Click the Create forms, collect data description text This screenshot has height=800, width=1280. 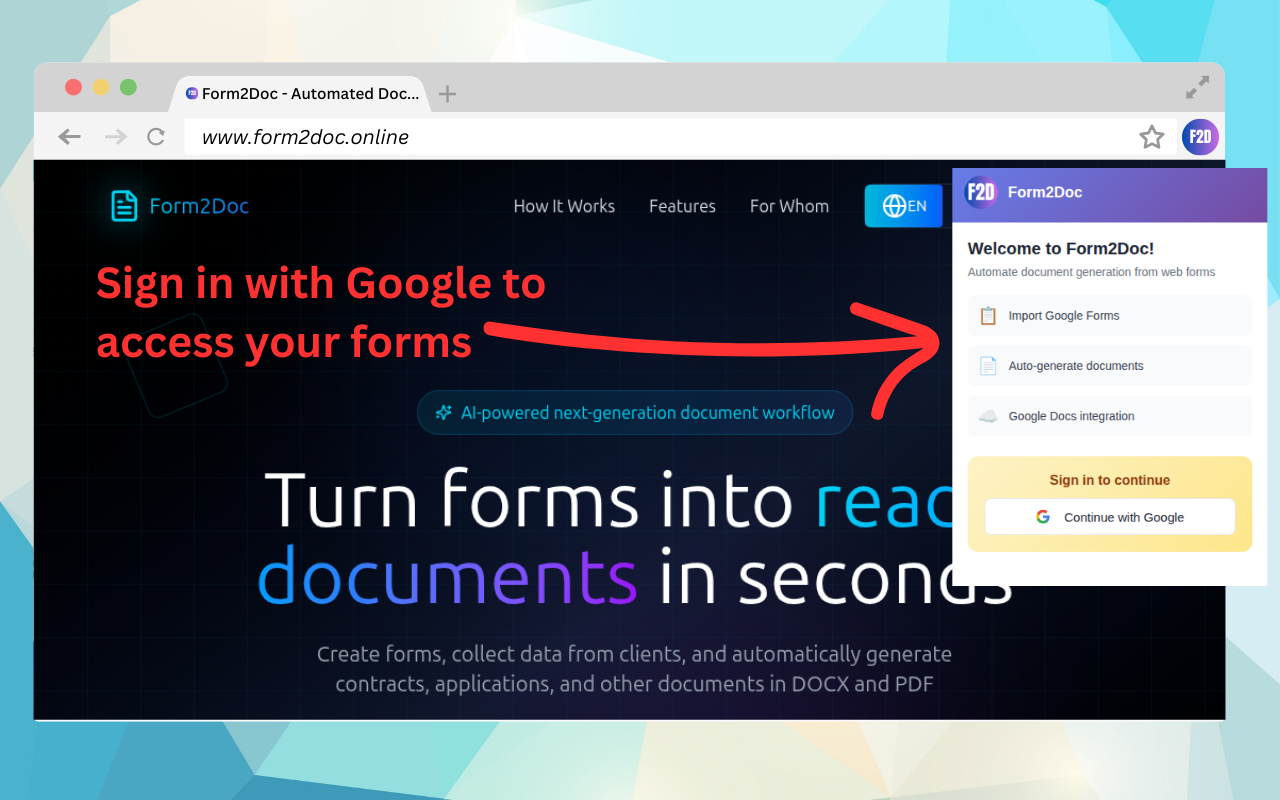pyautogui.click(x=634, y=669)
